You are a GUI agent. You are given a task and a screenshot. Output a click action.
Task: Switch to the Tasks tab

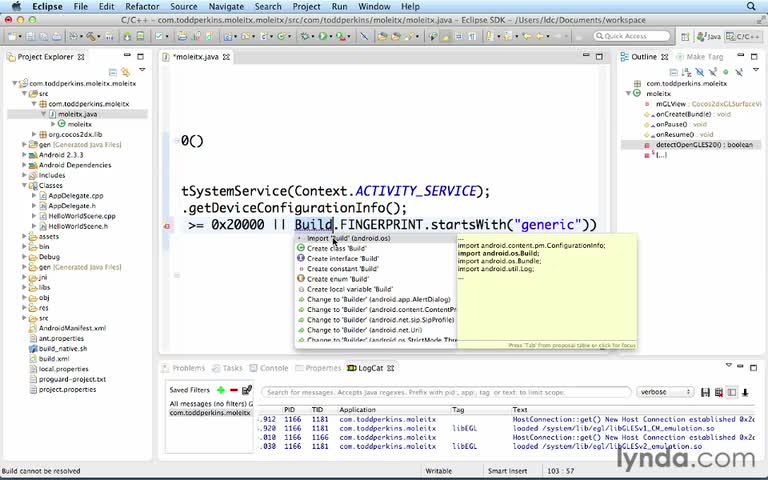coord(228,368)
